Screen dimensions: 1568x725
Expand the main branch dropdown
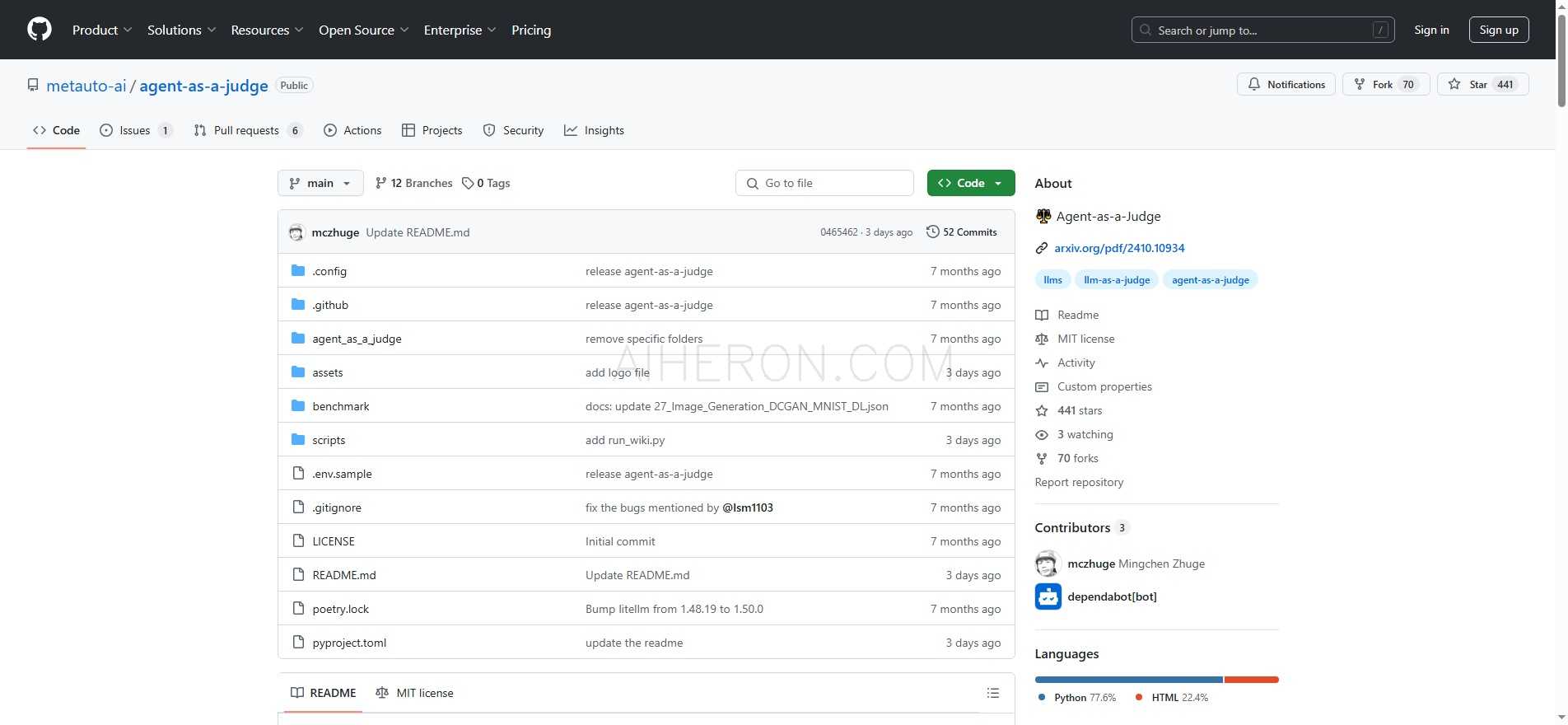click(320, 183)
